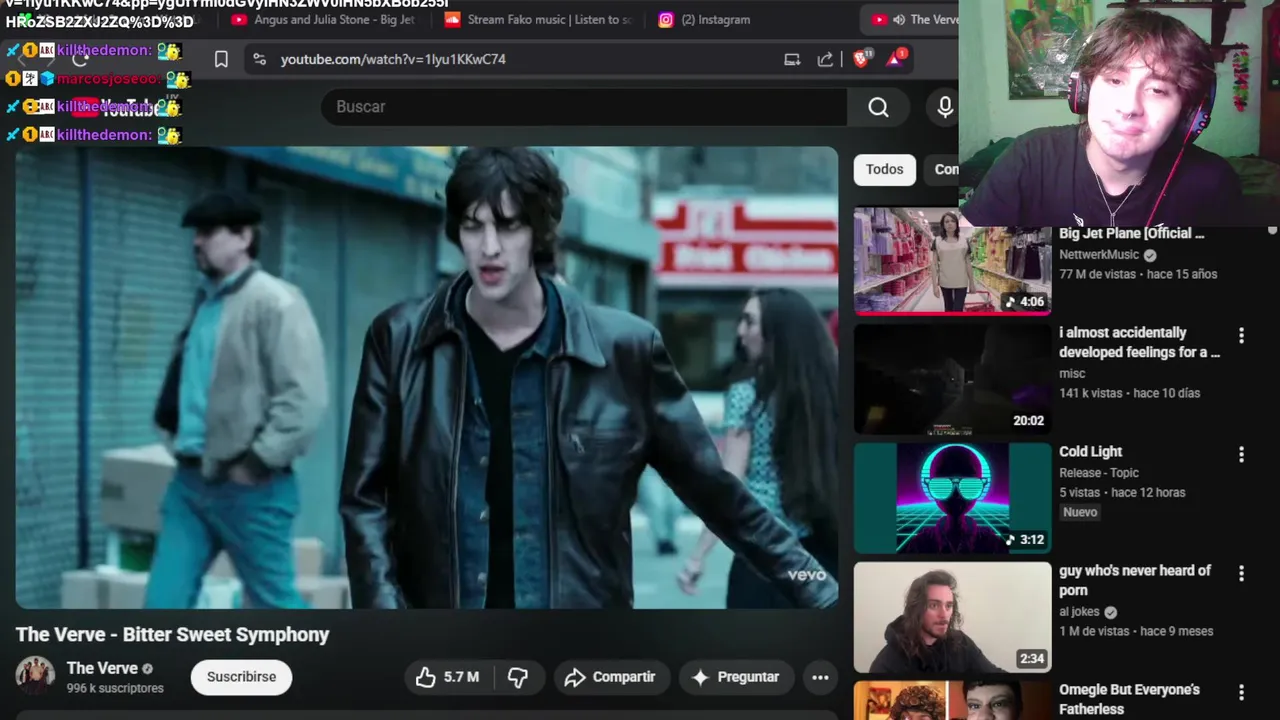Open The Verve channel name link
This screenshot has width=1280, height=720.
click(x=102, y=668)
